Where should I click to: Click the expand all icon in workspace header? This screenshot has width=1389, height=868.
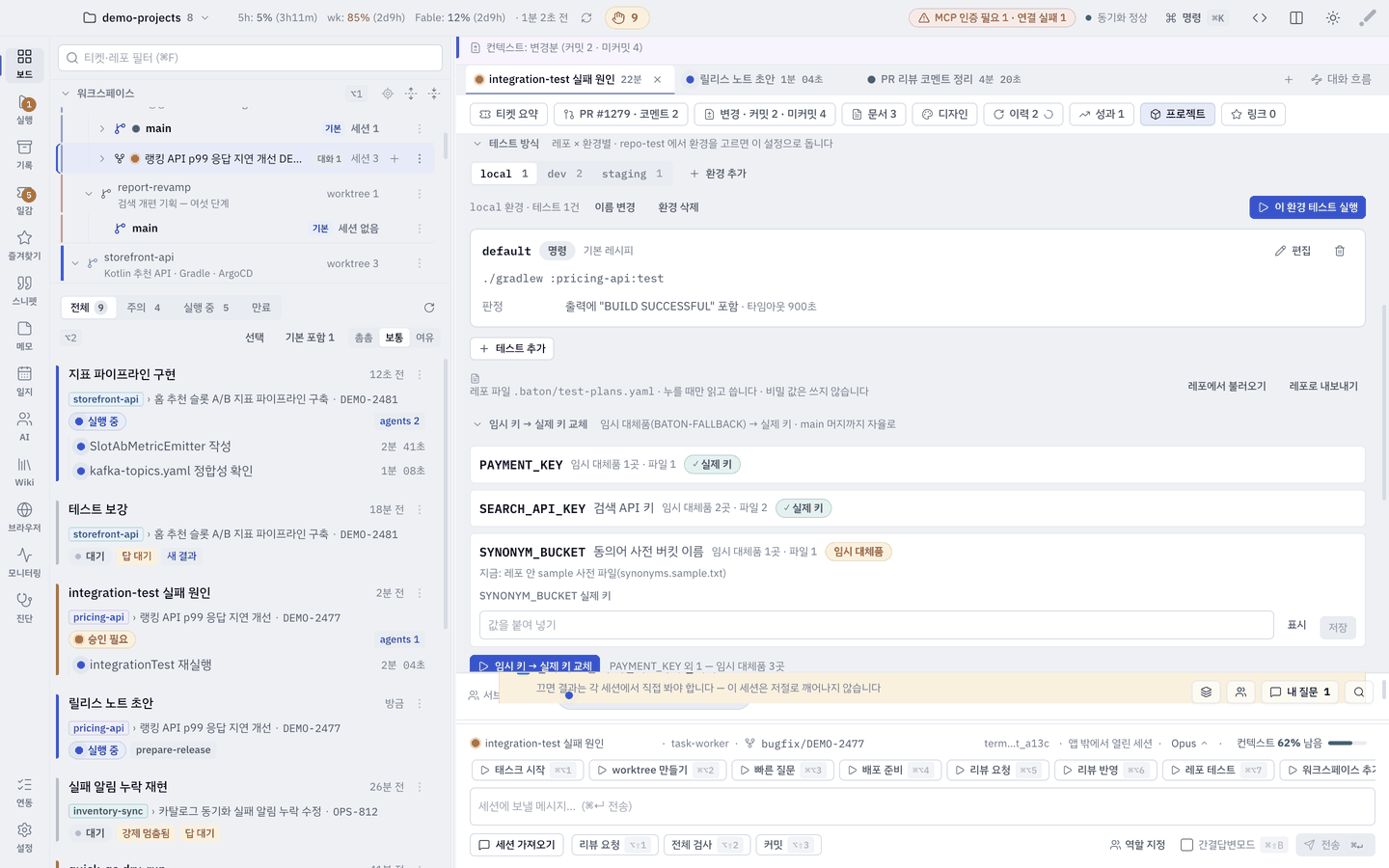[x=410, y=94]
